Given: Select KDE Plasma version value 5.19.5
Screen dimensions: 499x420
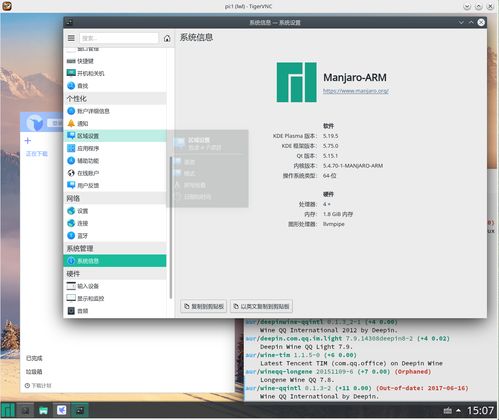Looking at the screenshot, I should [330, 136].
